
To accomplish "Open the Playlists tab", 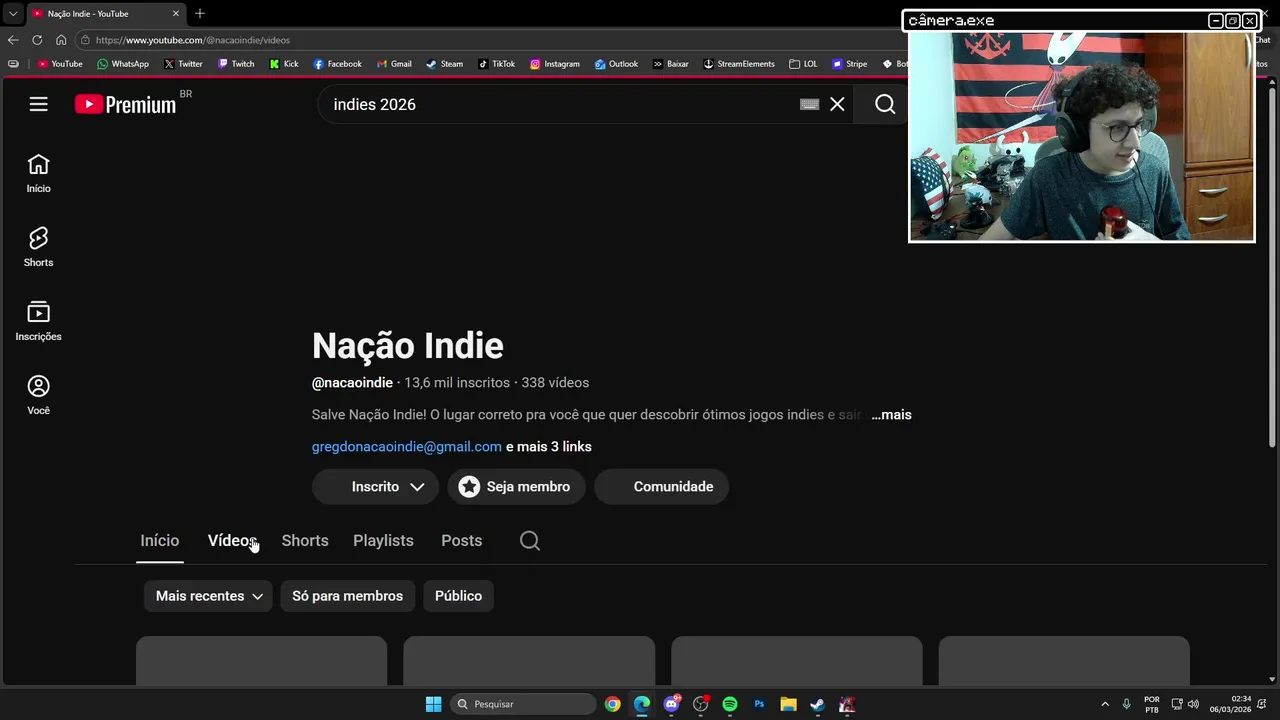I will click(x=383, y=541).
